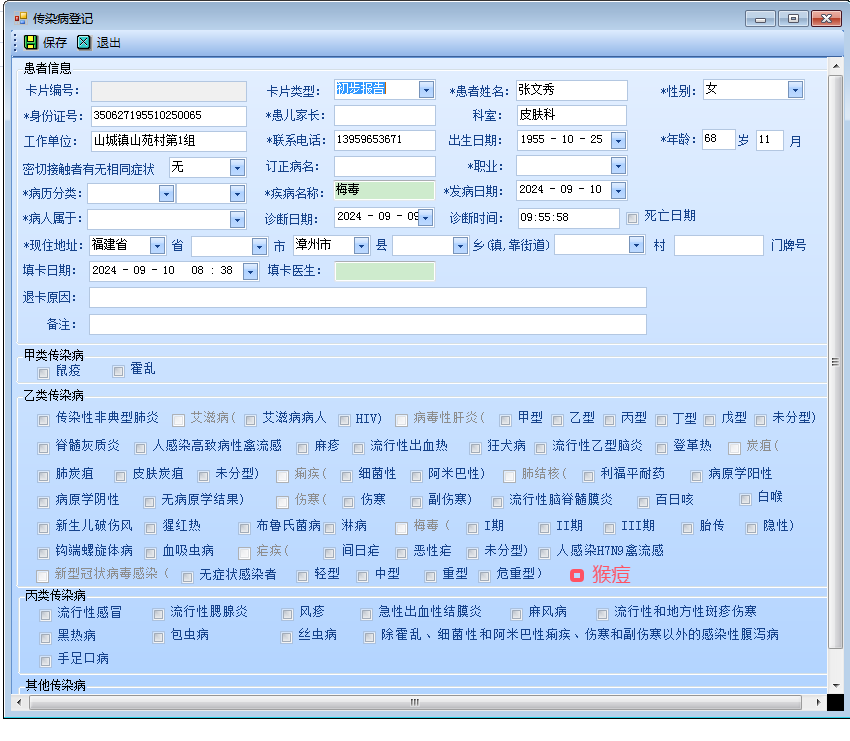Expand the 卡片类型 dropdown

426,90
